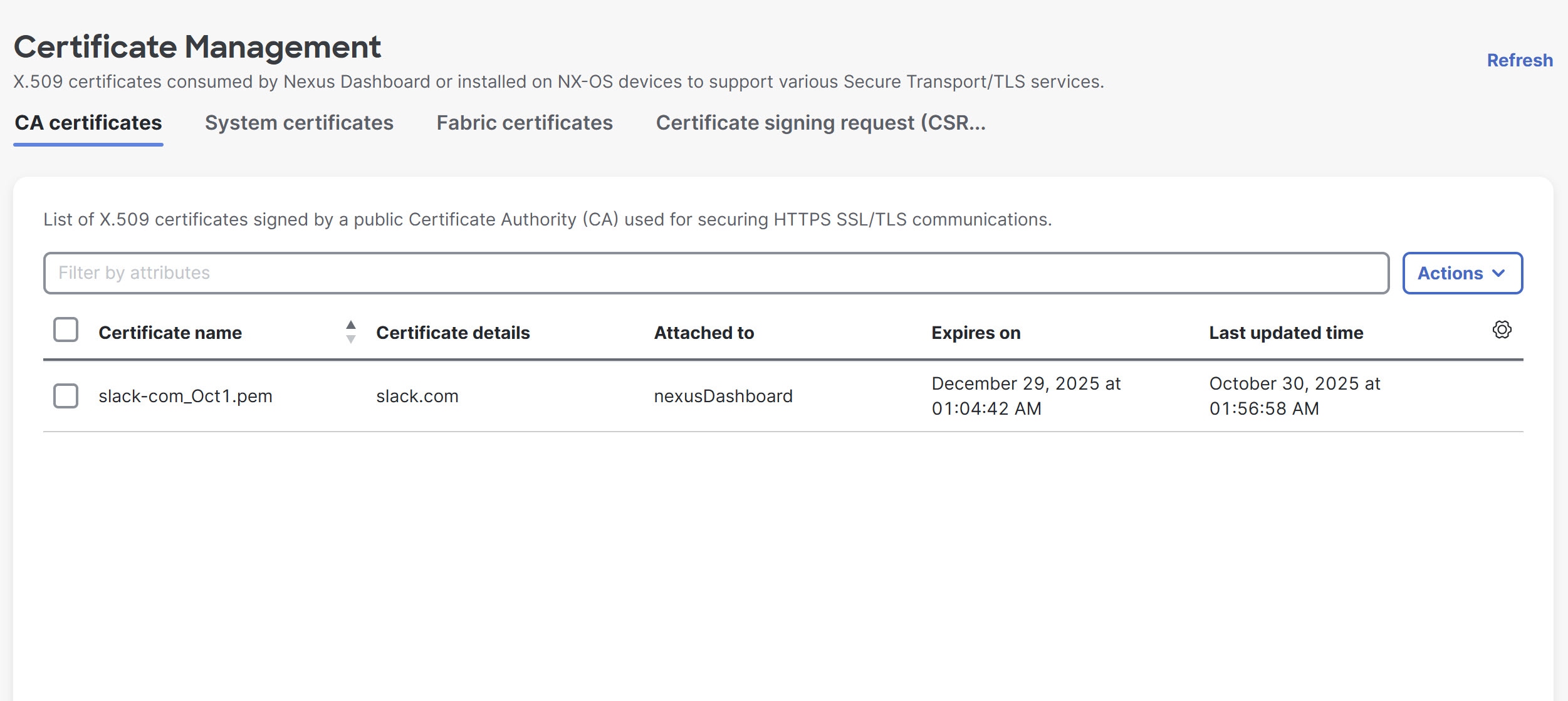Image resolution: width=1568 pixels, height=701 pixels.
Task: Click the Expires on column header
Action: coord(975,333)
